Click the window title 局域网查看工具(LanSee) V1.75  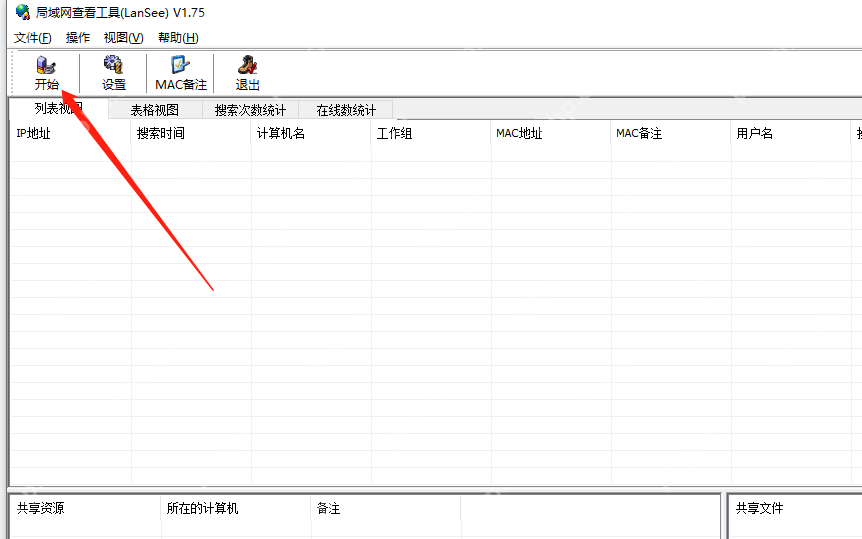click(120, 12)
